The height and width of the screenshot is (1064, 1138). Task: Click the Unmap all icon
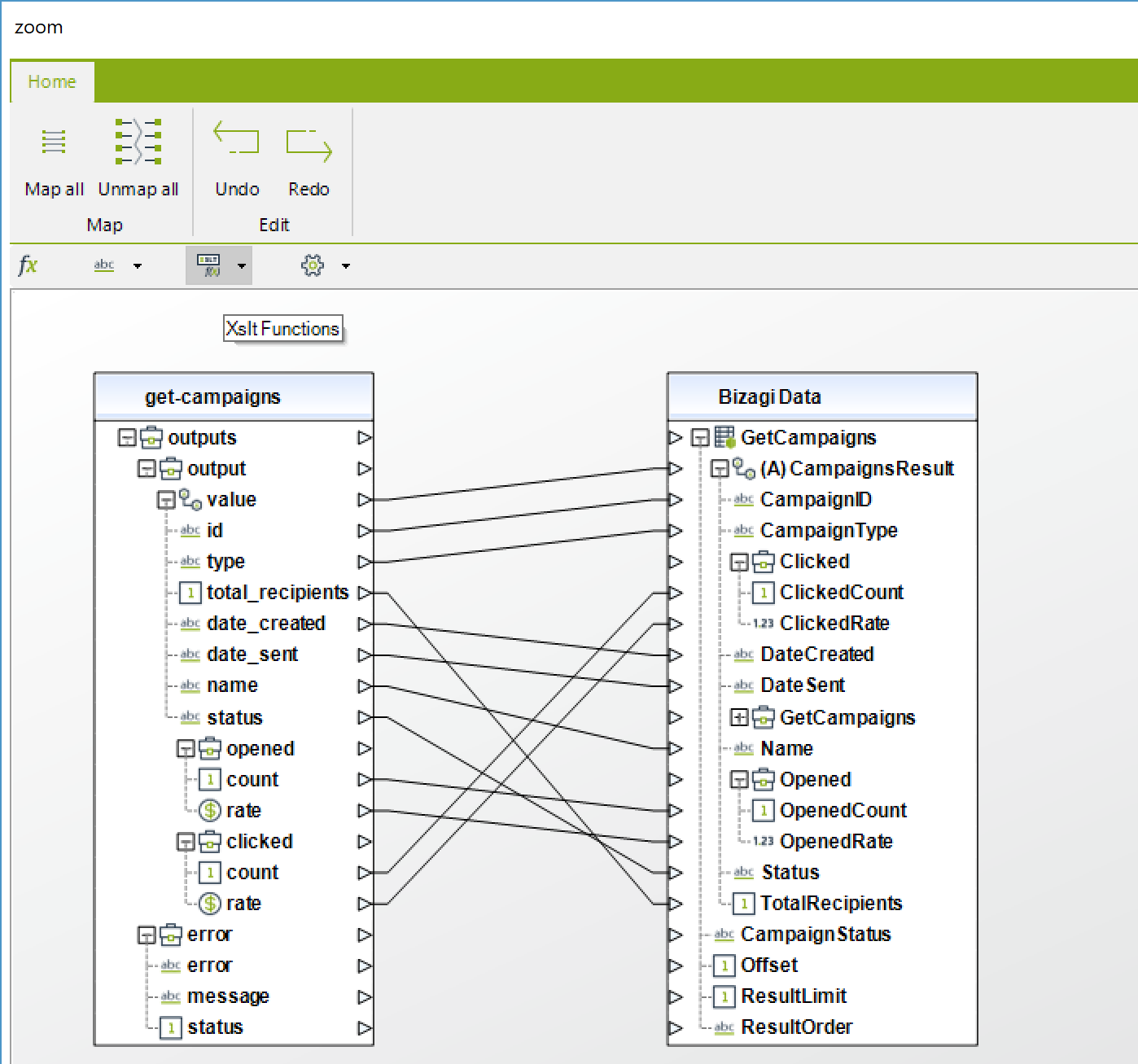point(138,142)
